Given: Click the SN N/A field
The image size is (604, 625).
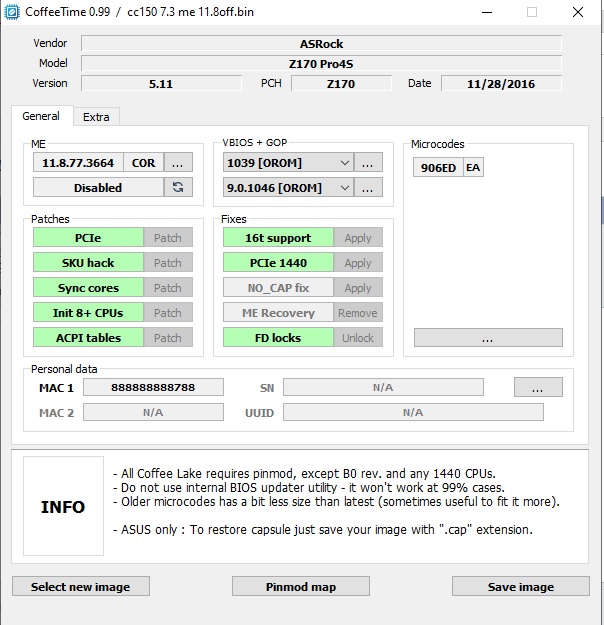Looking at the screenshot, I should point(383,387).
